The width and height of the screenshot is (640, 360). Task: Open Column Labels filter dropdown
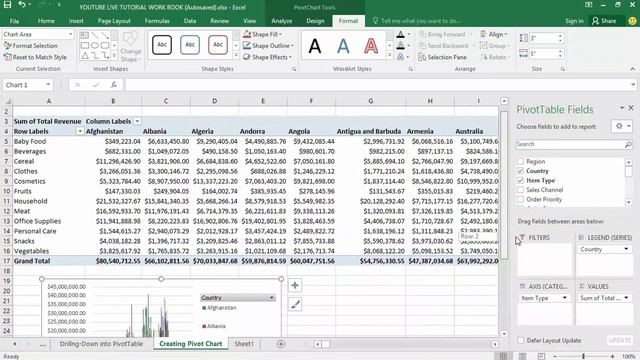pyautogui.click(x=137, y=121)
